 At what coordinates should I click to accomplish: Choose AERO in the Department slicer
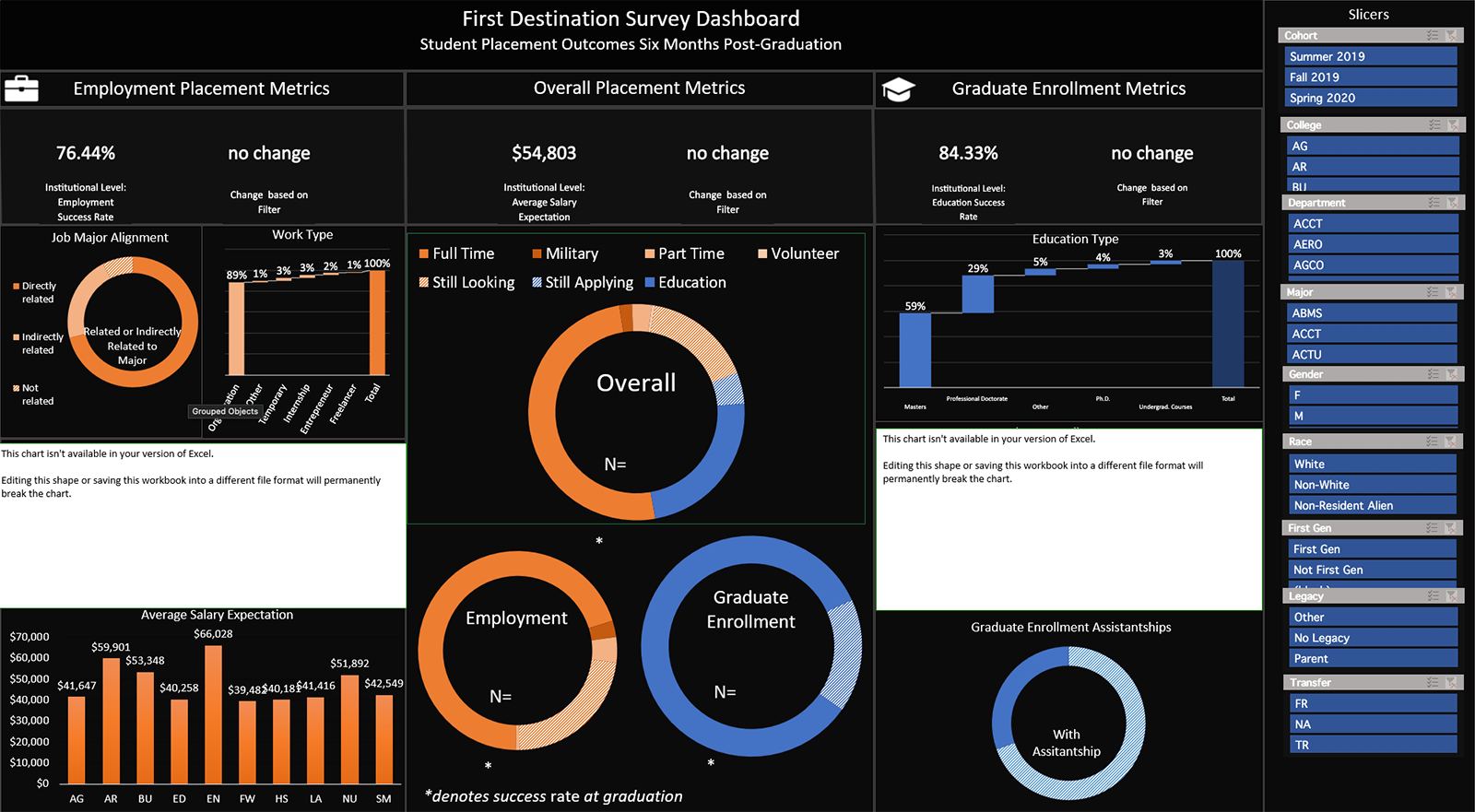1372,244
